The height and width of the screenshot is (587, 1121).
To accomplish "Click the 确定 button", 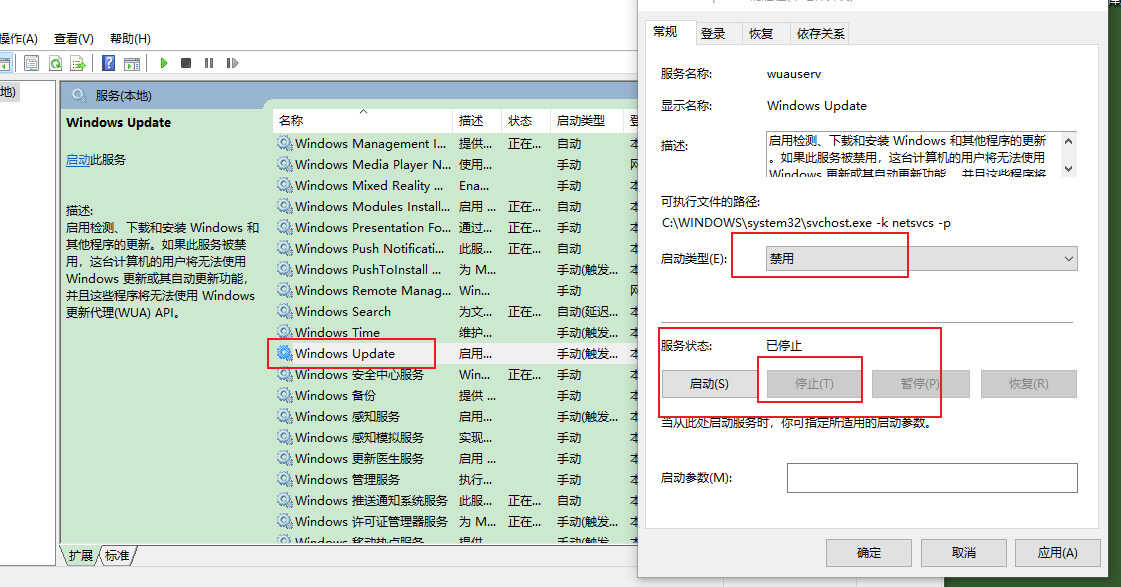I will click(869, 553).
